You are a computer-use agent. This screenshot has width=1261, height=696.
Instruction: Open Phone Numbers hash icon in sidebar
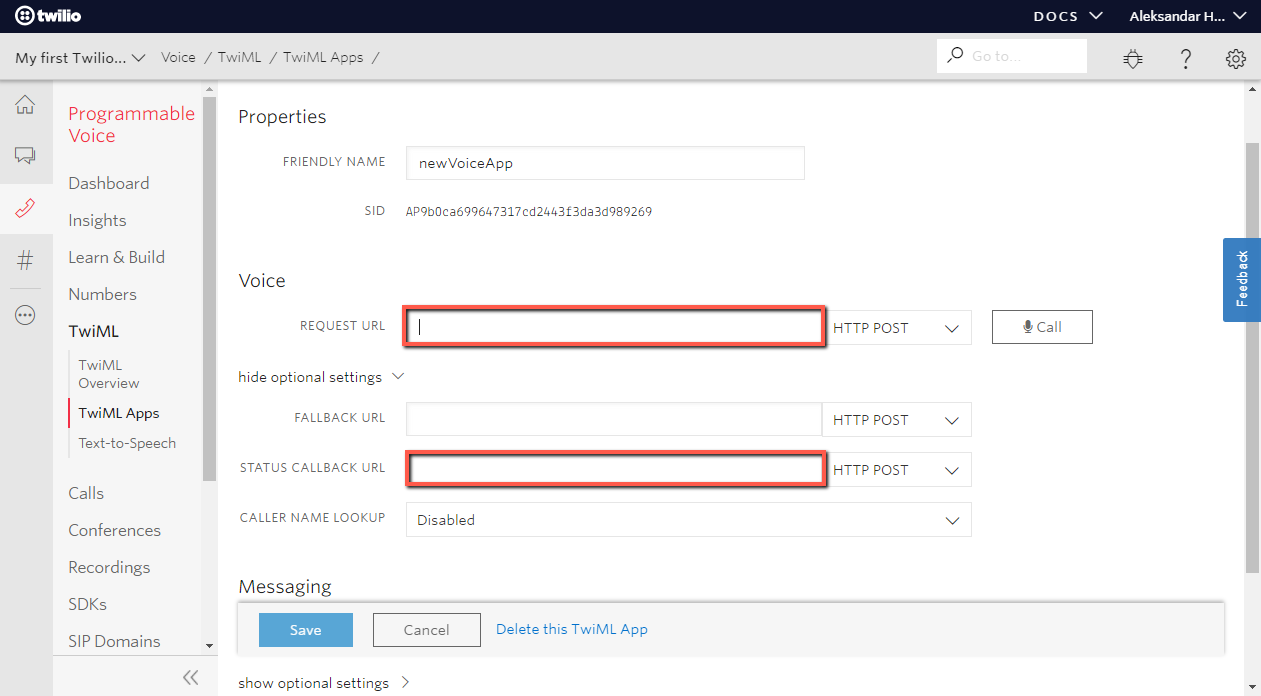coord(26,261)
